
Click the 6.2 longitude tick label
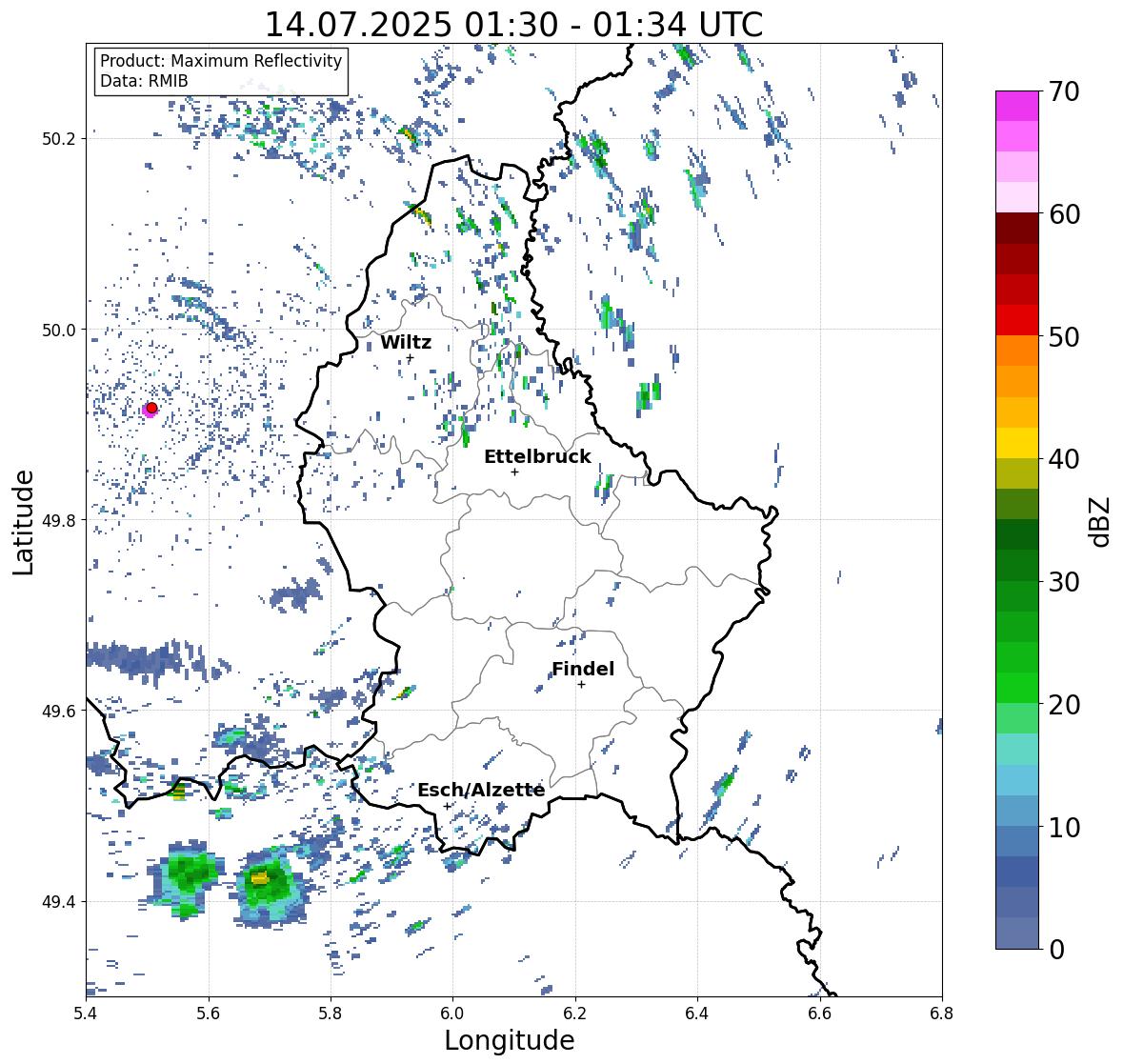[575, 1014]
